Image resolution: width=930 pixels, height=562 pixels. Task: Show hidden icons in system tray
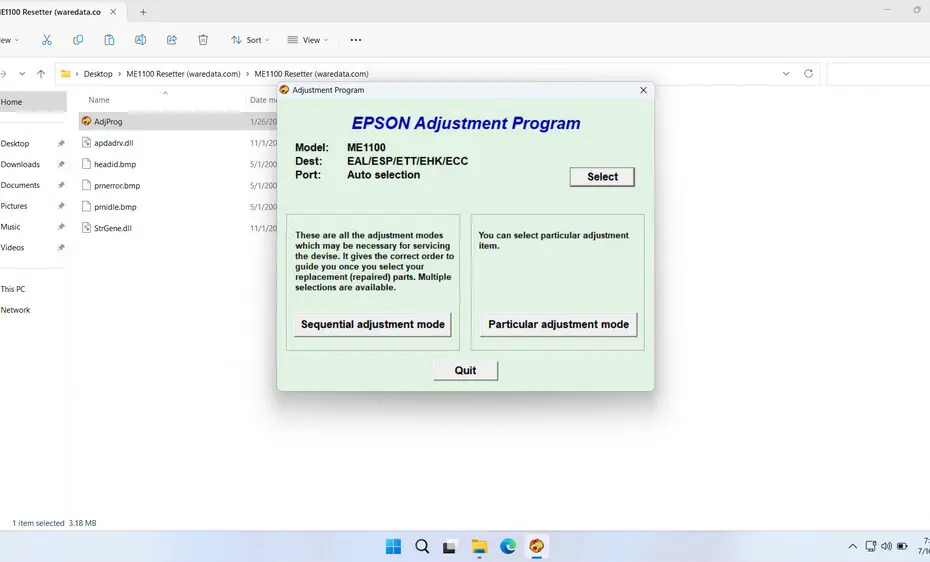click(x=852, y=546)
